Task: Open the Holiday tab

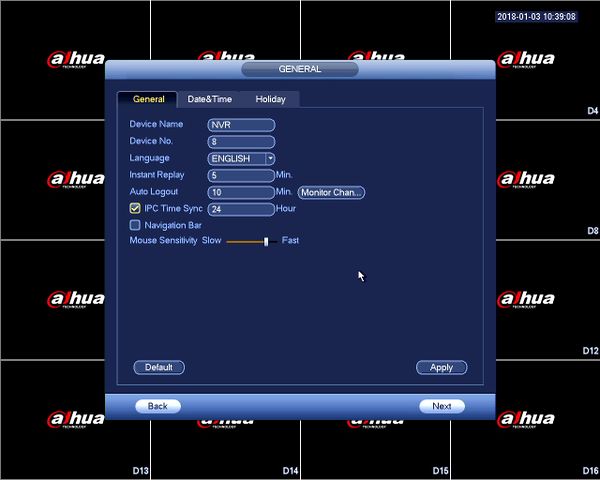Action: click(270, 99)
